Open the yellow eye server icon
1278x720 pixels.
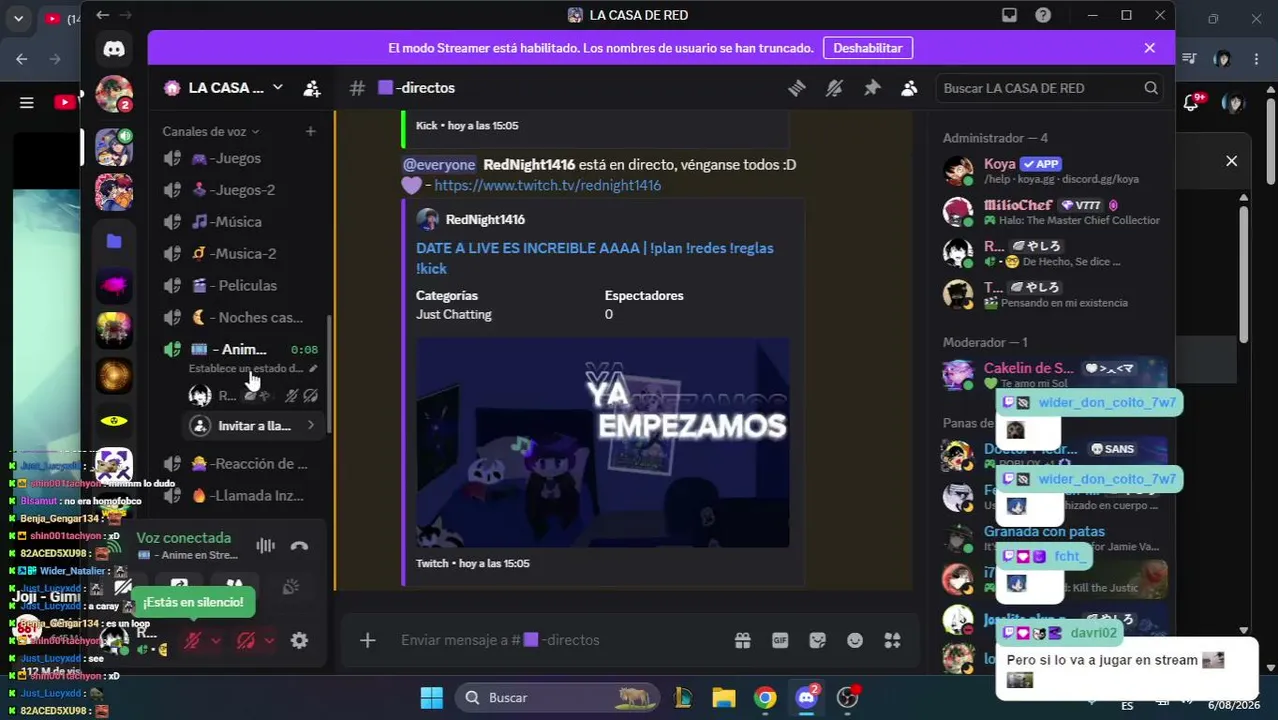point(114,421)
